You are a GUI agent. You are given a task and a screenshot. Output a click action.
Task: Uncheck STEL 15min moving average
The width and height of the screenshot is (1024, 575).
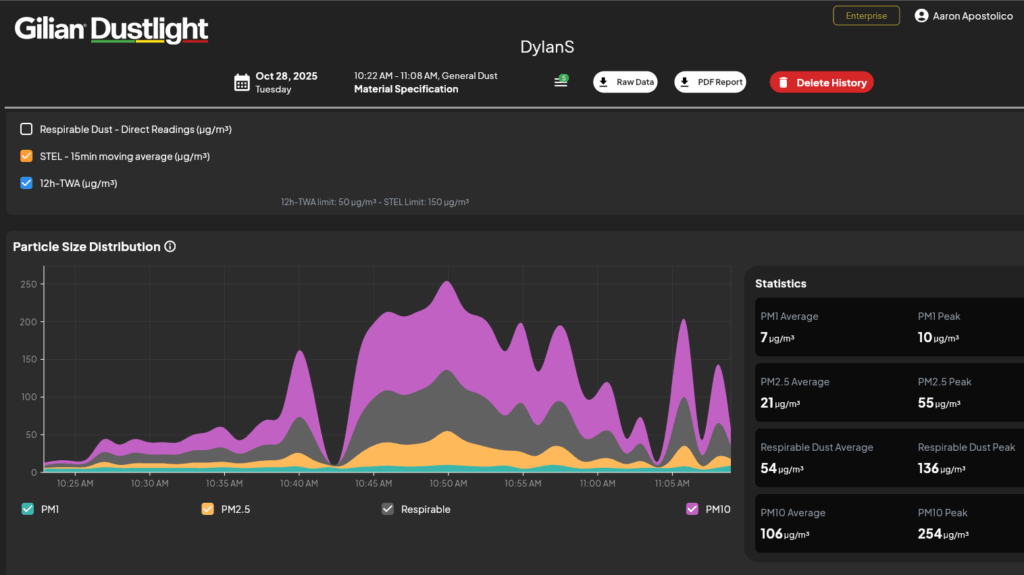pyautogui.click(x=26, y=156)
